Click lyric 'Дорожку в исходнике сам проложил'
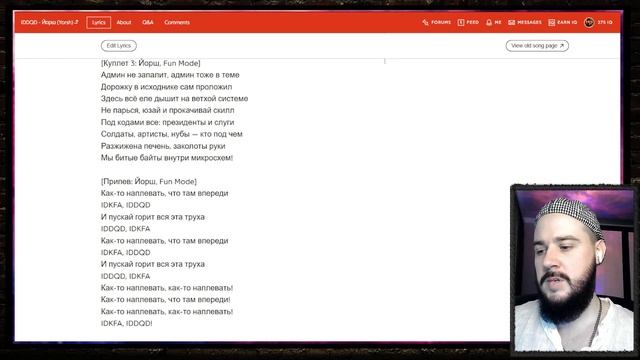 pos(167,87)
